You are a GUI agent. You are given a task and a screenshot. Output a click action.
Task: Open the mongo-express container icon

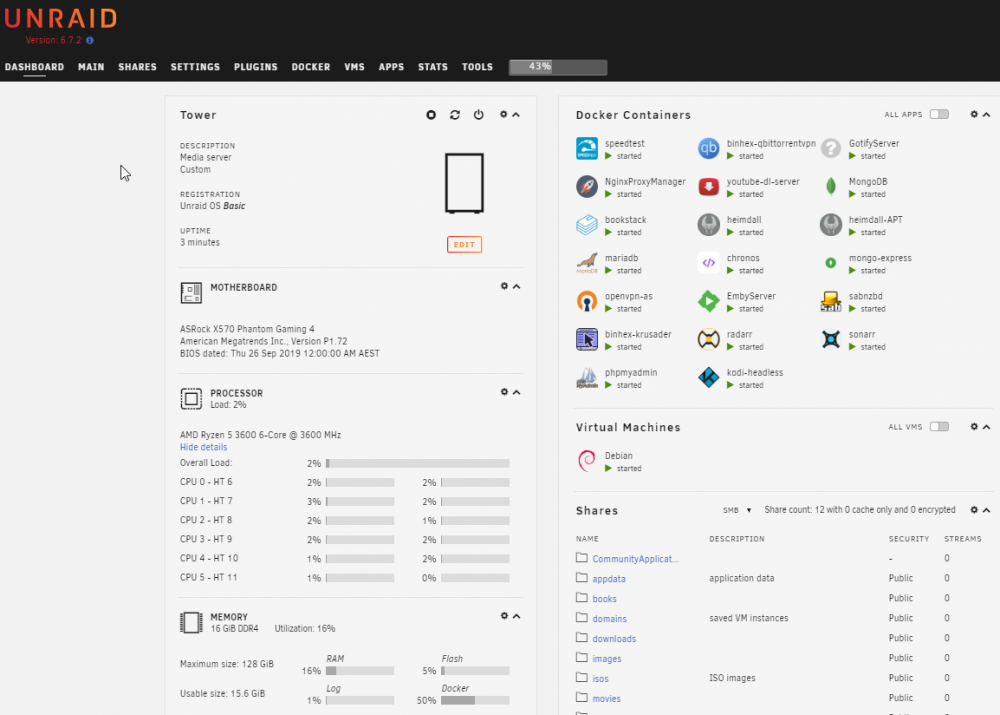click(830, 263)
